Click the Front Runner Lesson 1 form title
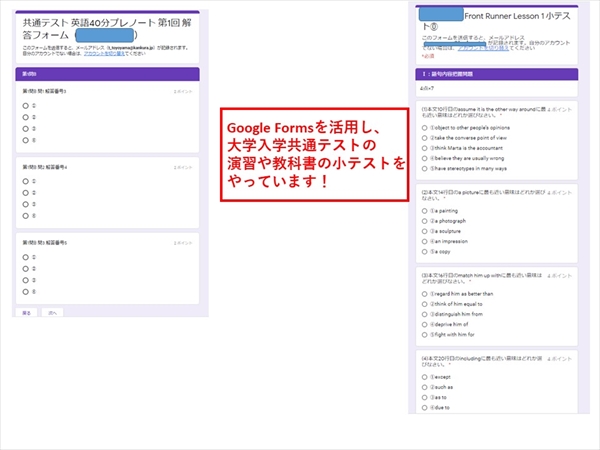This screenshot has width=600, height=450. (496, 21)
